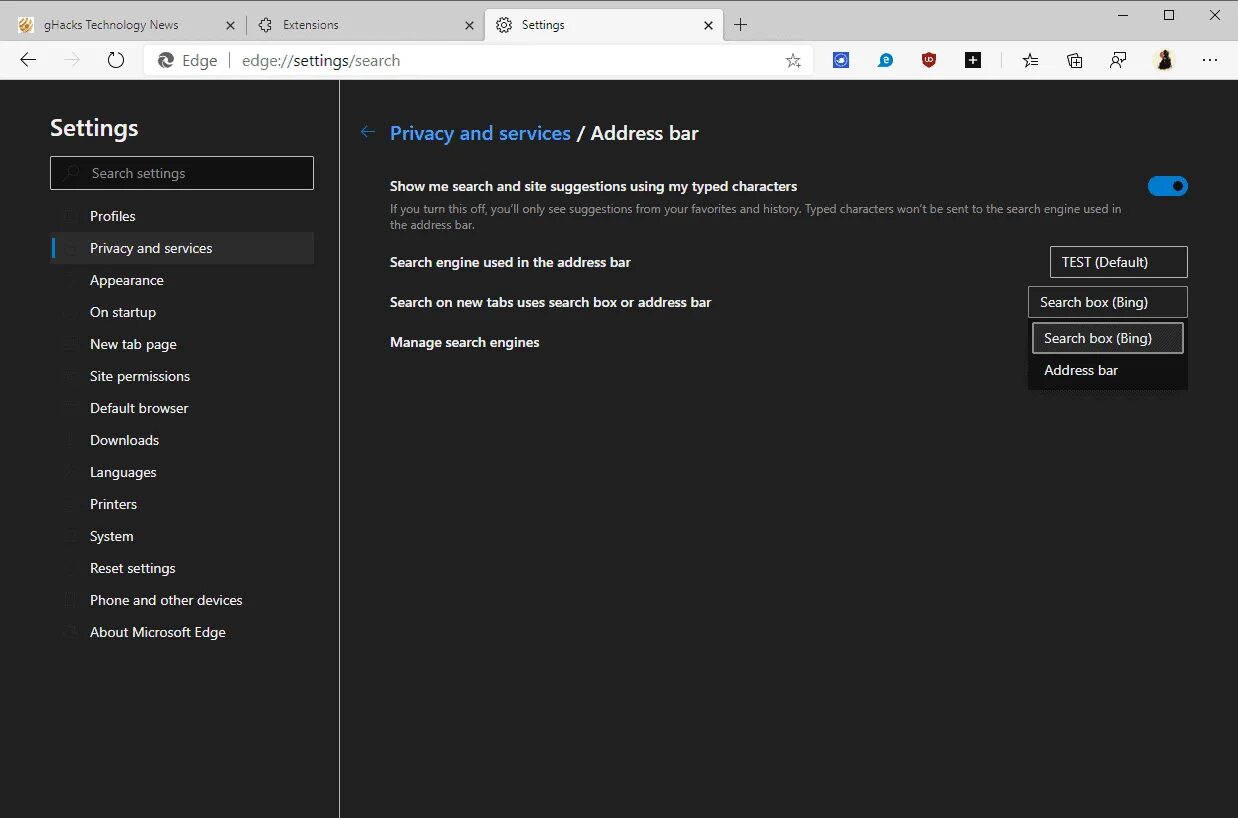This screenshot has width=1238, height=818.
Task: Reload the page with the refresh icon
Action: pos(116,60)
